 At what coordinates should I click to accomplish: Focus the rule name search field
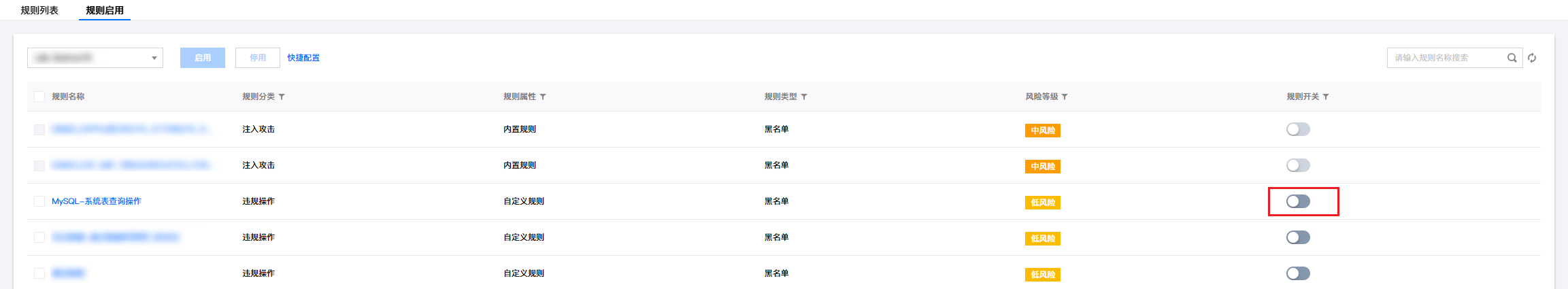(x=1445, y=58)
